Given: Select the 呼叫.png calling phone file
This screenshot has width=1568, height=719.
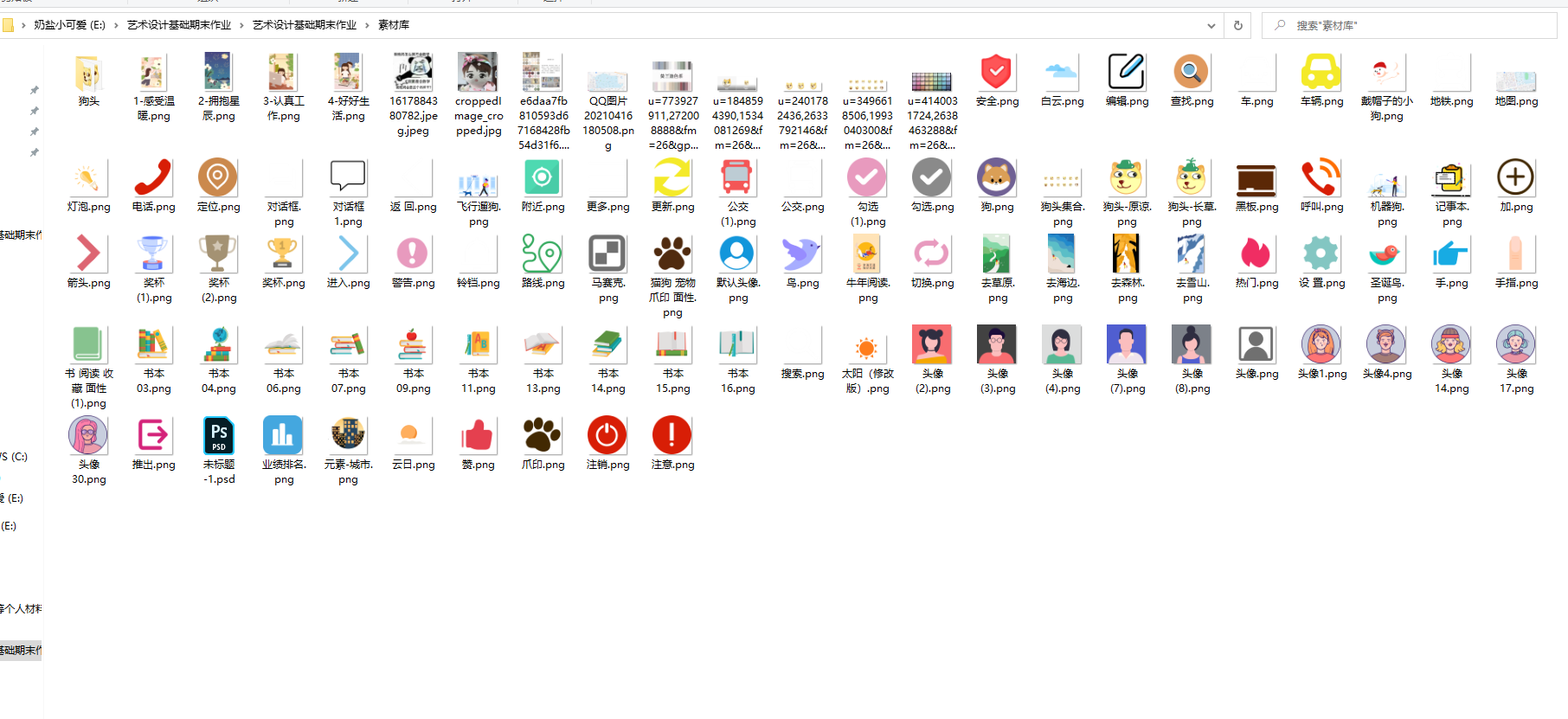Looking at the screenshot, I should pyautogui.click(x=1321, y=178).
